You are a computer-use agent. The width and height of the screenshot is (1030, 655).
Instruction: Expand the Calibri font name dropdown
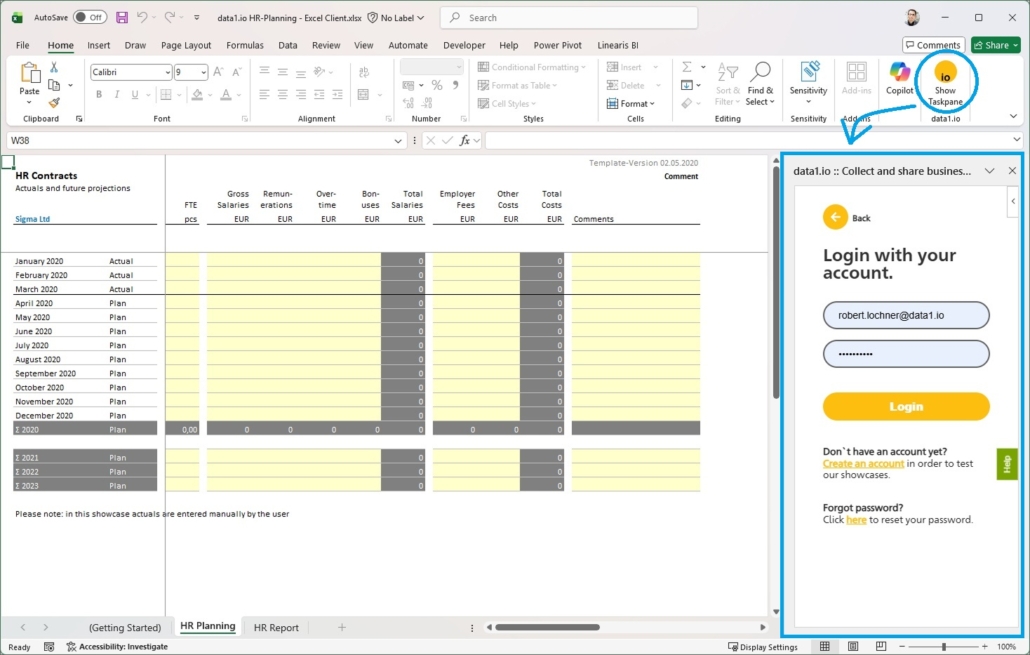click(166, 73)
